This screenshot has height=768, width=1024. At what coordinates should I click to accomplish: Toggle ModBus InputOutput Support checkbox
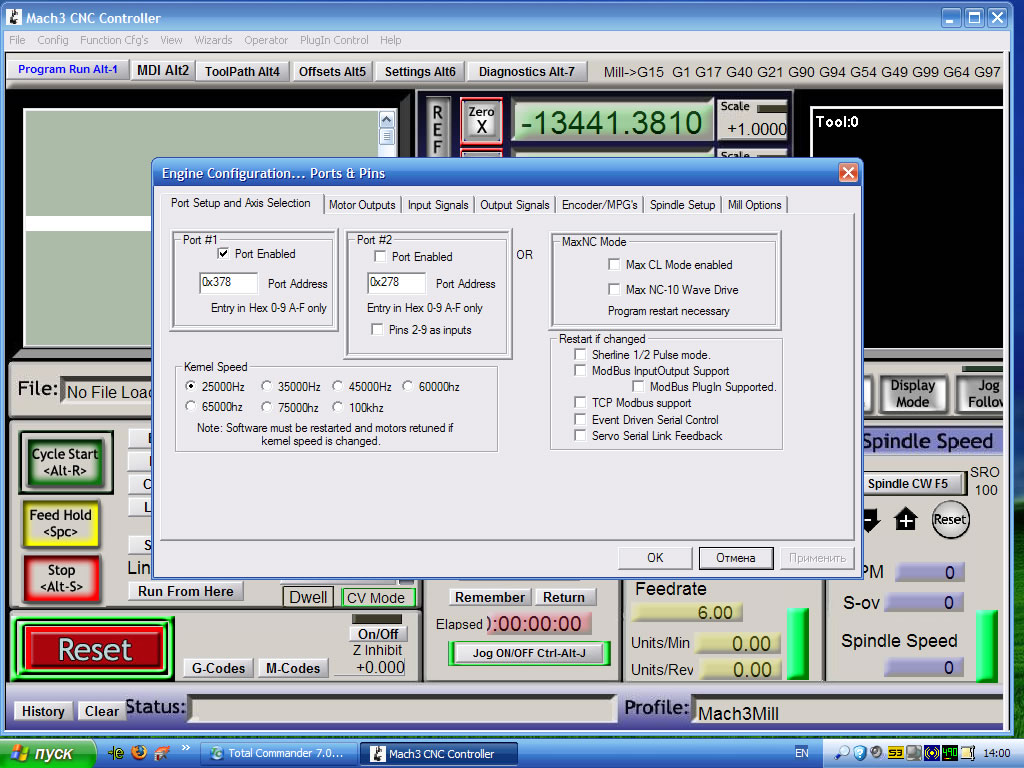pos(580,370)
